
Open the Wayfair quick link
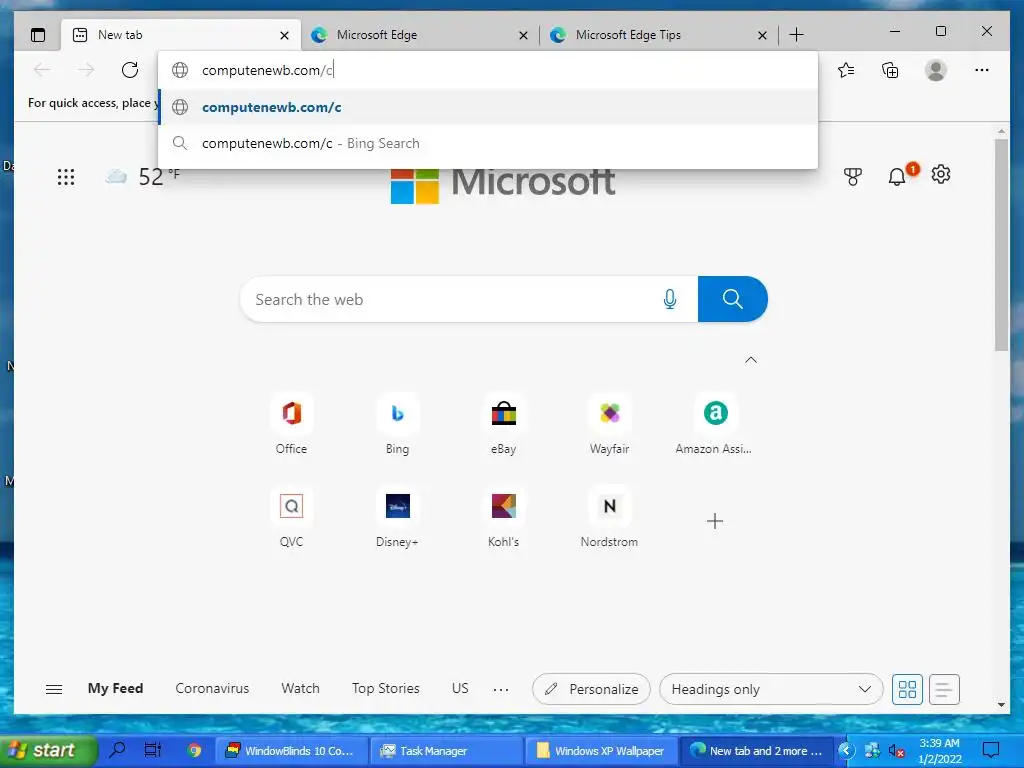[x=609, y=424]
